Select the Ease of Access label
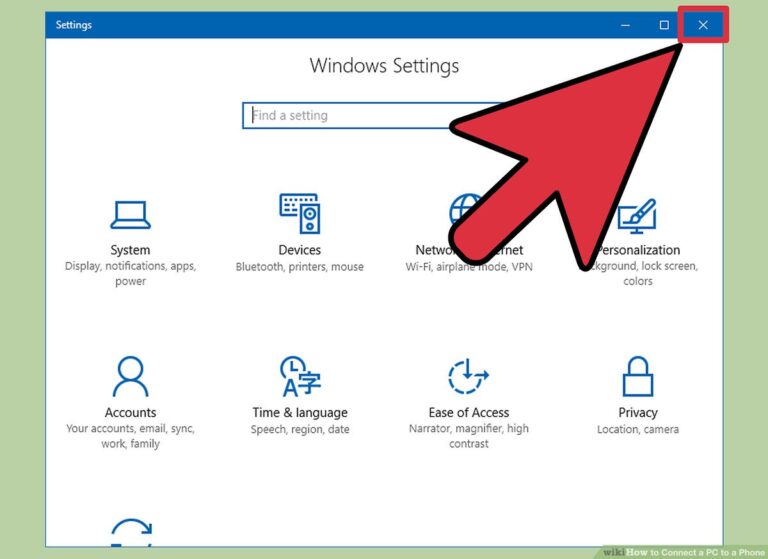Viewport: 768px width, 559px height. (469, 413)
